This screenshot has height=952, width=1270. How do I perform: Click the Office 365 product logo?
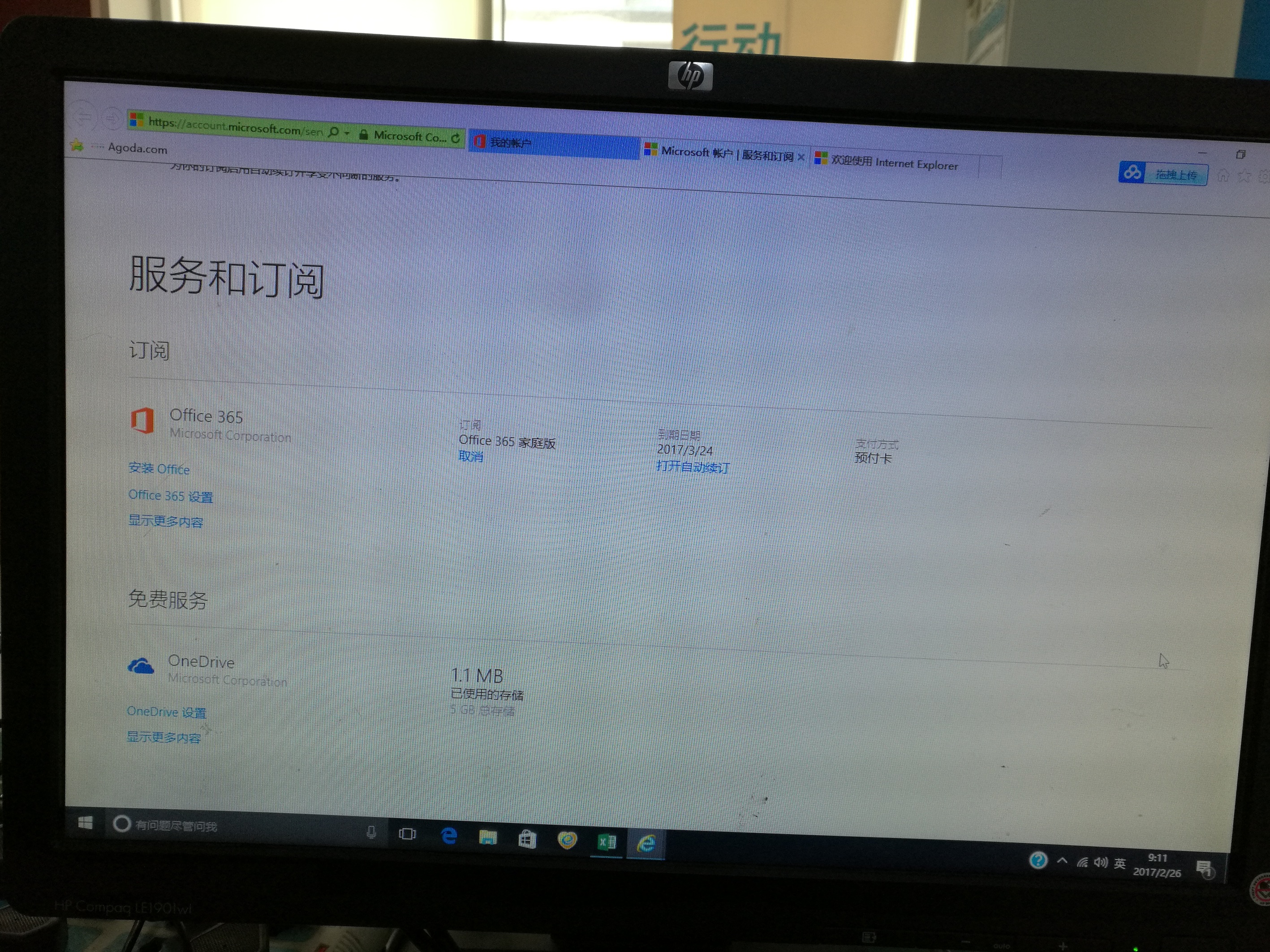point(142,420)
